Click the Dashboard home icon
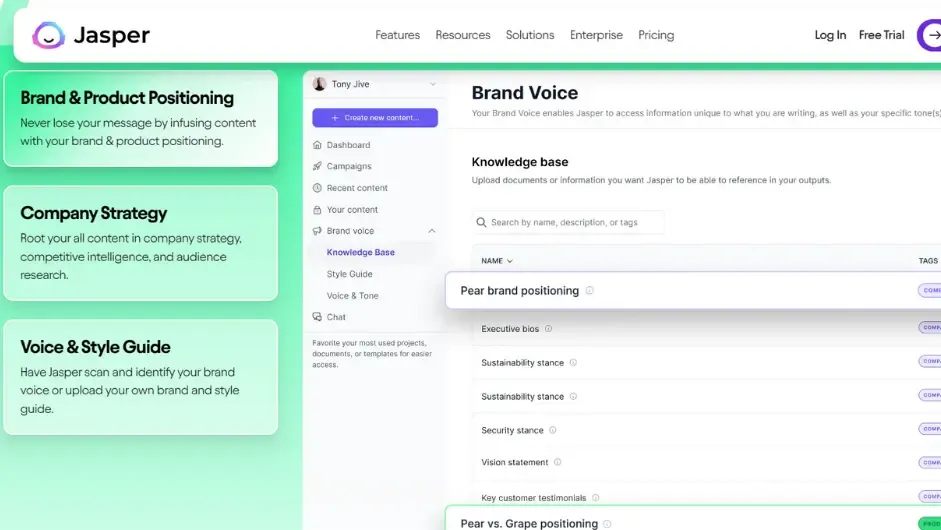The image size is (941, 530). pos(317,145)
